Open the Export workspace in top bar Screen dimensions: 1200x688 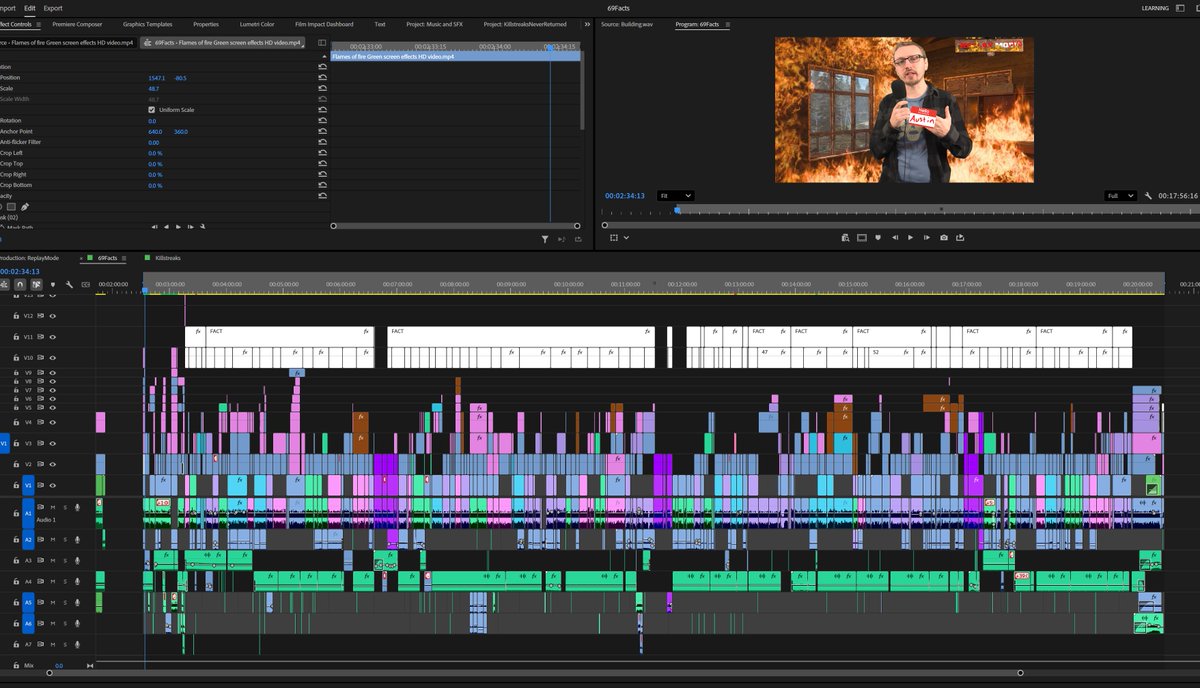[x=52, y=8]
